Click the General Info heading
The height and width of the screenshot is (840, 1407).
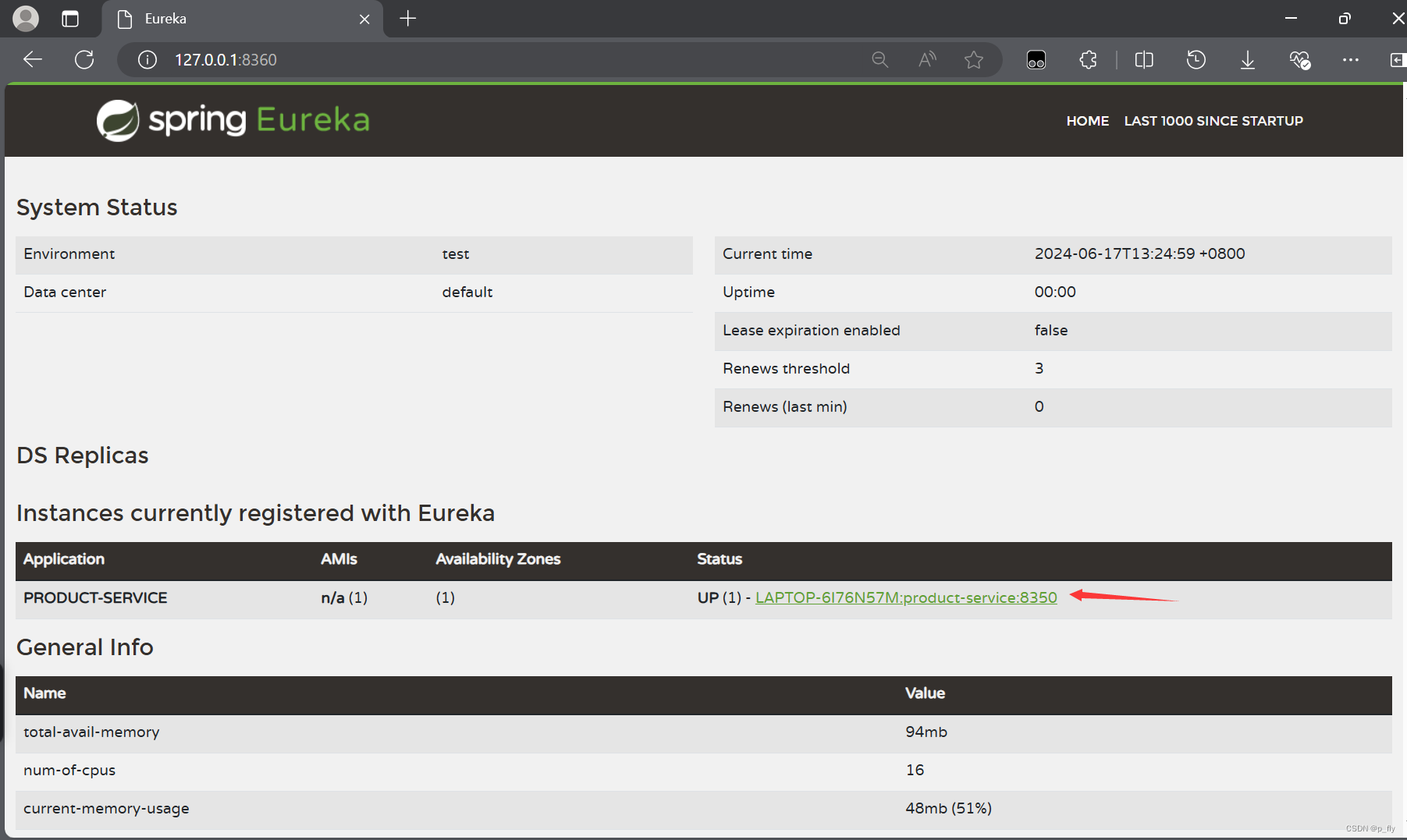pos(85,647)
